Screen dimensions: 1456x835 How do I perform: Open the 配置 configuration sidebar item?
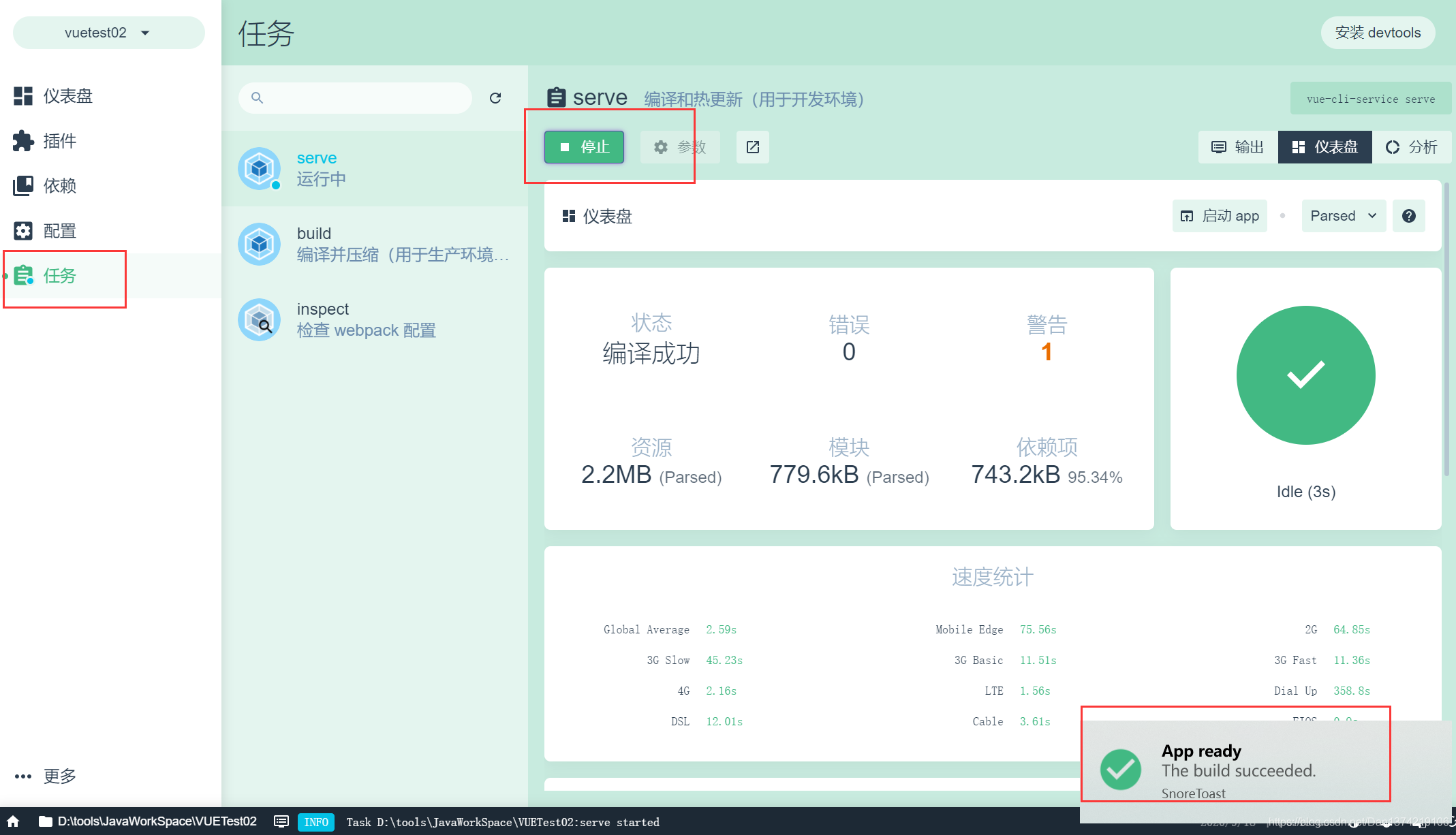click(x=110, y=231)
